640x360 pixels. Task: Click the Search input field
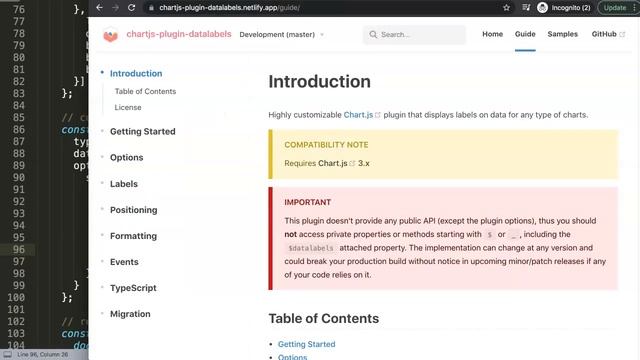pos(414,35)
